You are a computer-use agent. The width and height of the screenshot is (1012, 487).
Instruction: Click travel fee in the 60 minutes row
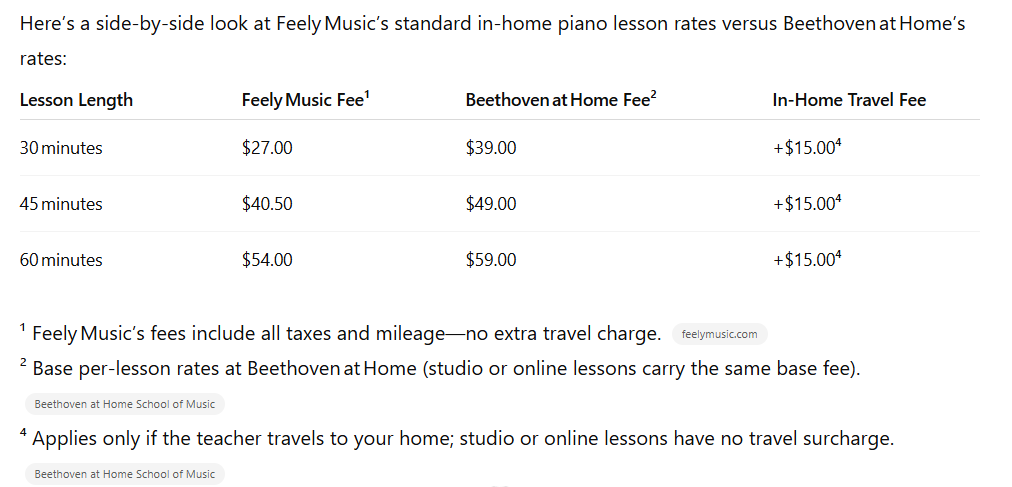pos(806,260)
